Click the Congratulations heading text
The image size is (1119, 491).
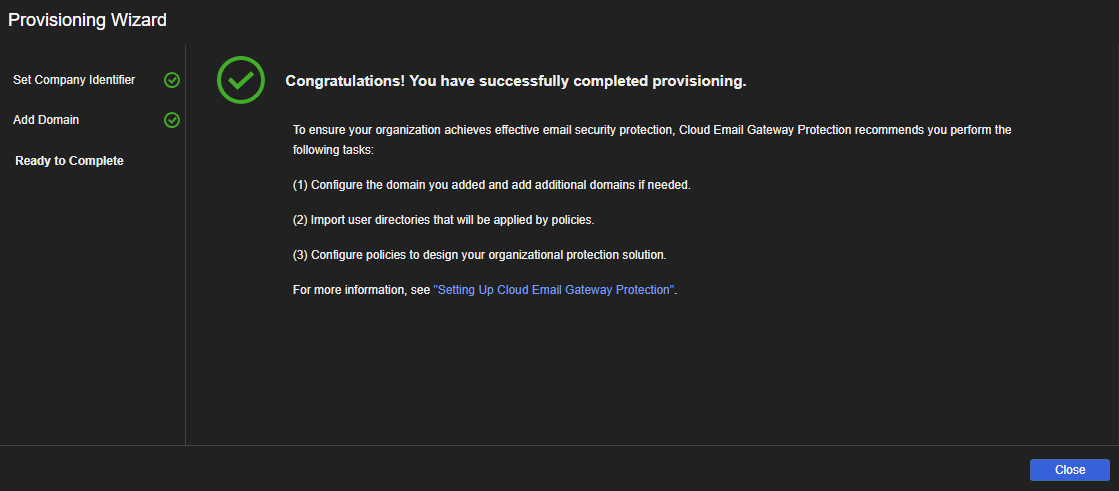pos(516,81)
